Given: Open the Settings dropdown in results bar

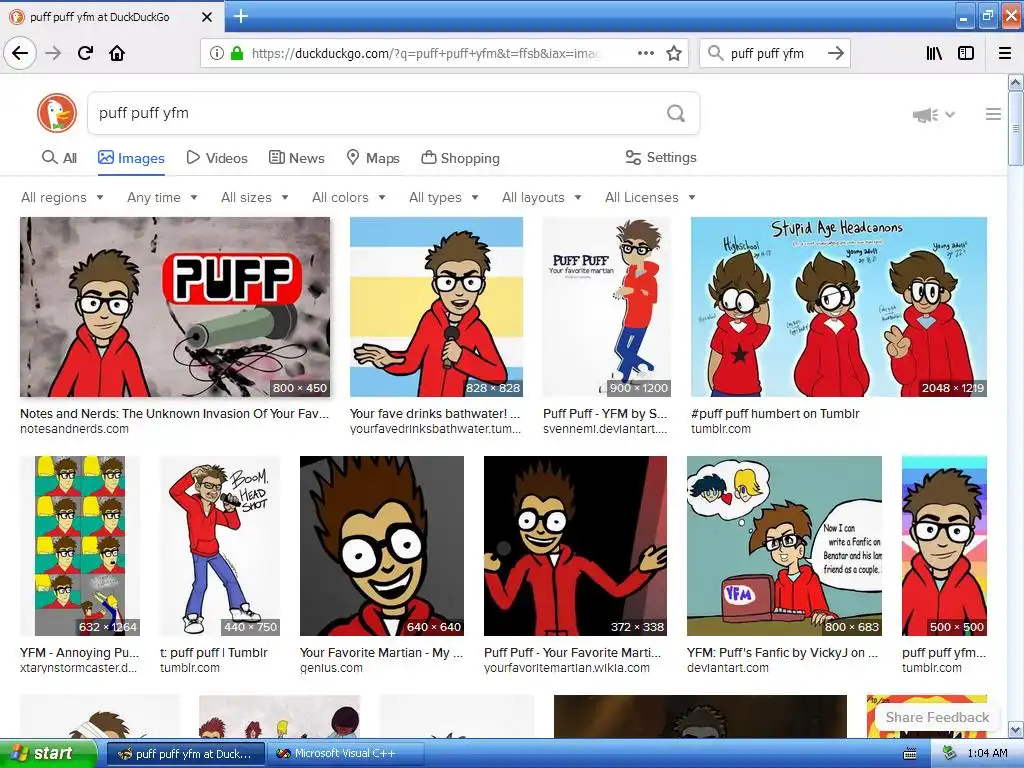Looking at the screenshot, I should (x=661, y=157).
